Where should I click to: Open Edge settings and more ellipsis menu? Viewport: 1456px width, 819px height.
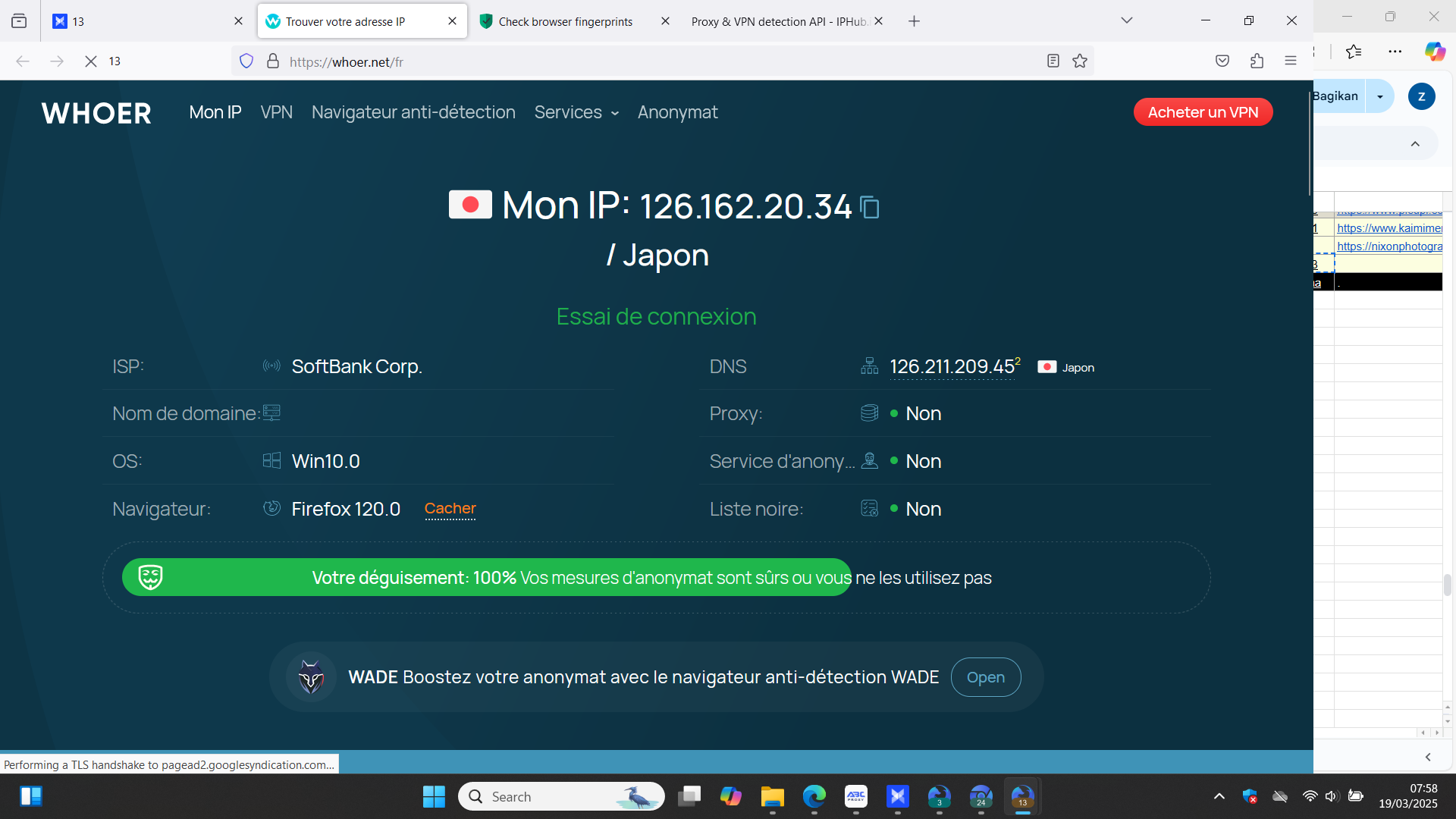[x=1395, y=52]
